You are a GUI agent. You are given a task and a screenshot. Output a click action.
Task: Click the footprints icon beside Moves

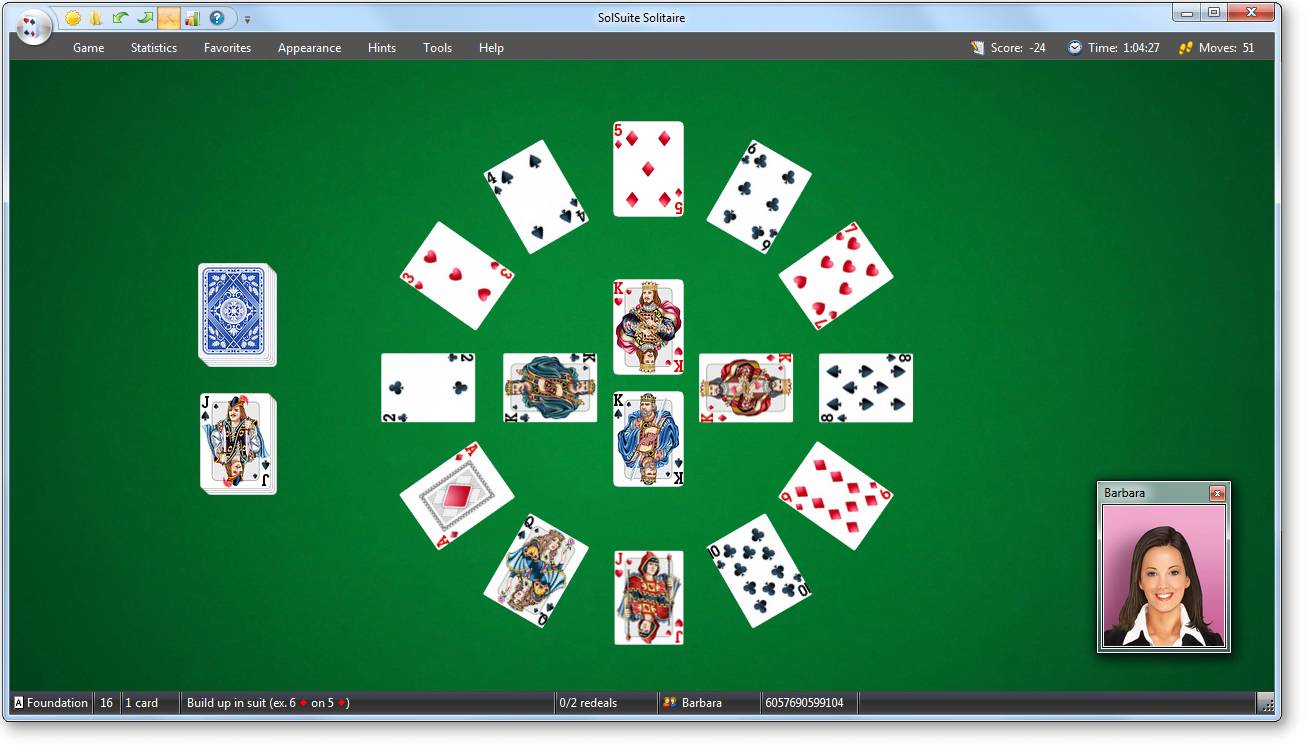(1185, 47)
